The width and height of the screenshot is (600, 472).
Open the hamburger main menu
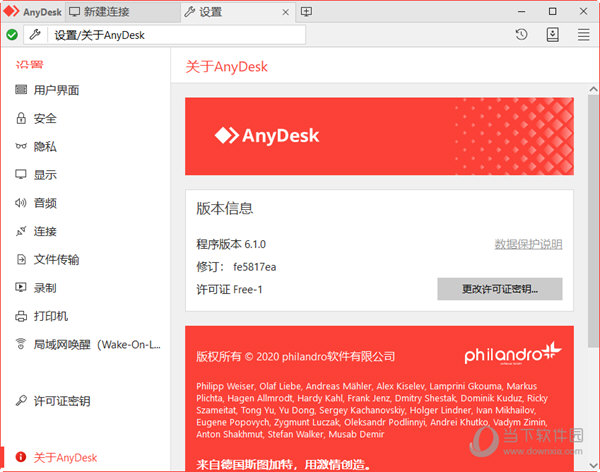click(583, 35)
